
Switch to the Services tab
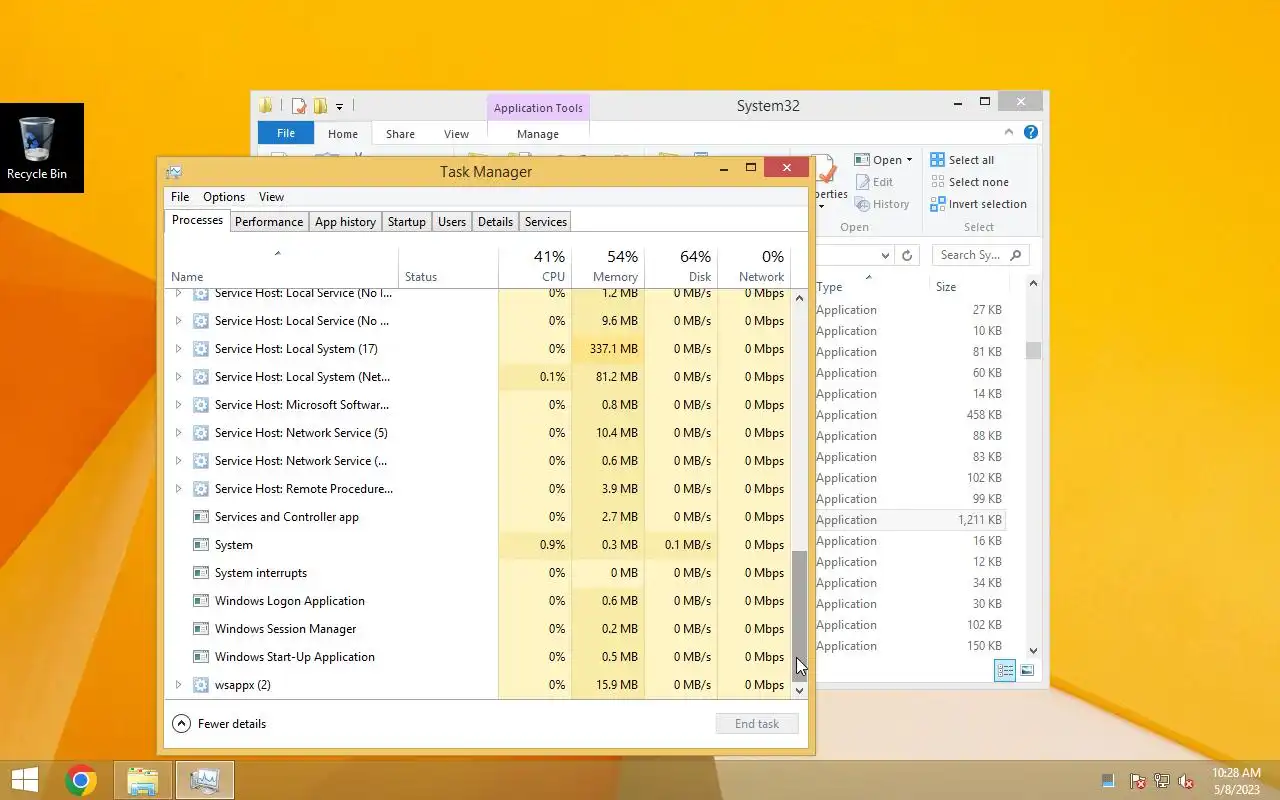(546, 222)
